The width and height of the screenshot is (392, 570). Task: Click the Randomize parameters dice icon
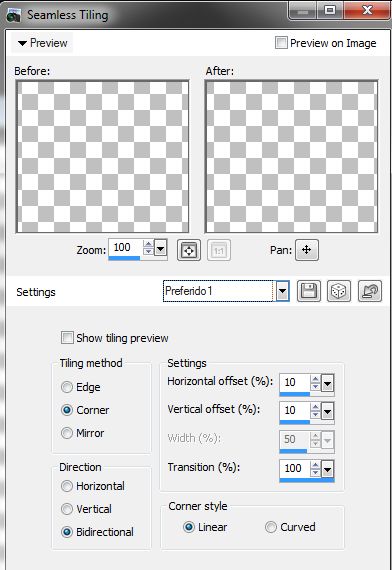click(339, 291)
